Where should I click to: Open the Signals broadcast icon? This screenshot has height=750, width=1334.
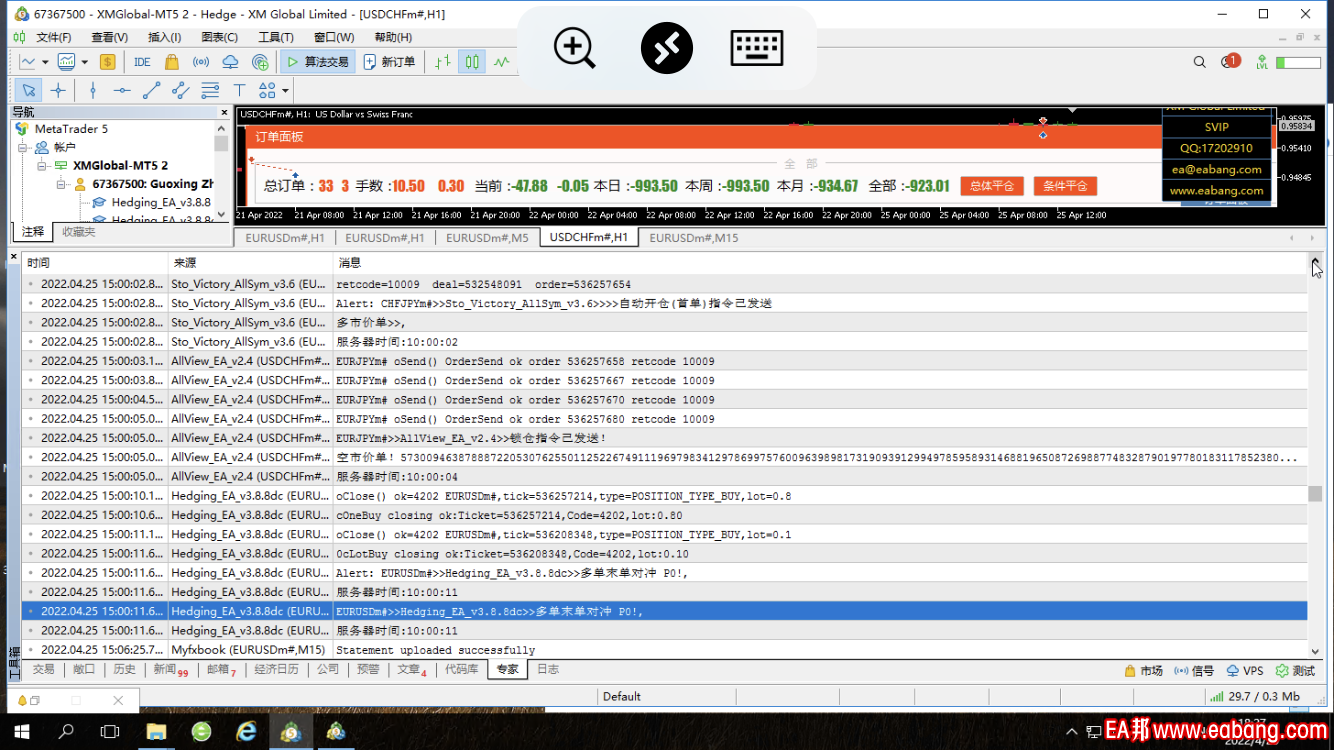point(200,62)
